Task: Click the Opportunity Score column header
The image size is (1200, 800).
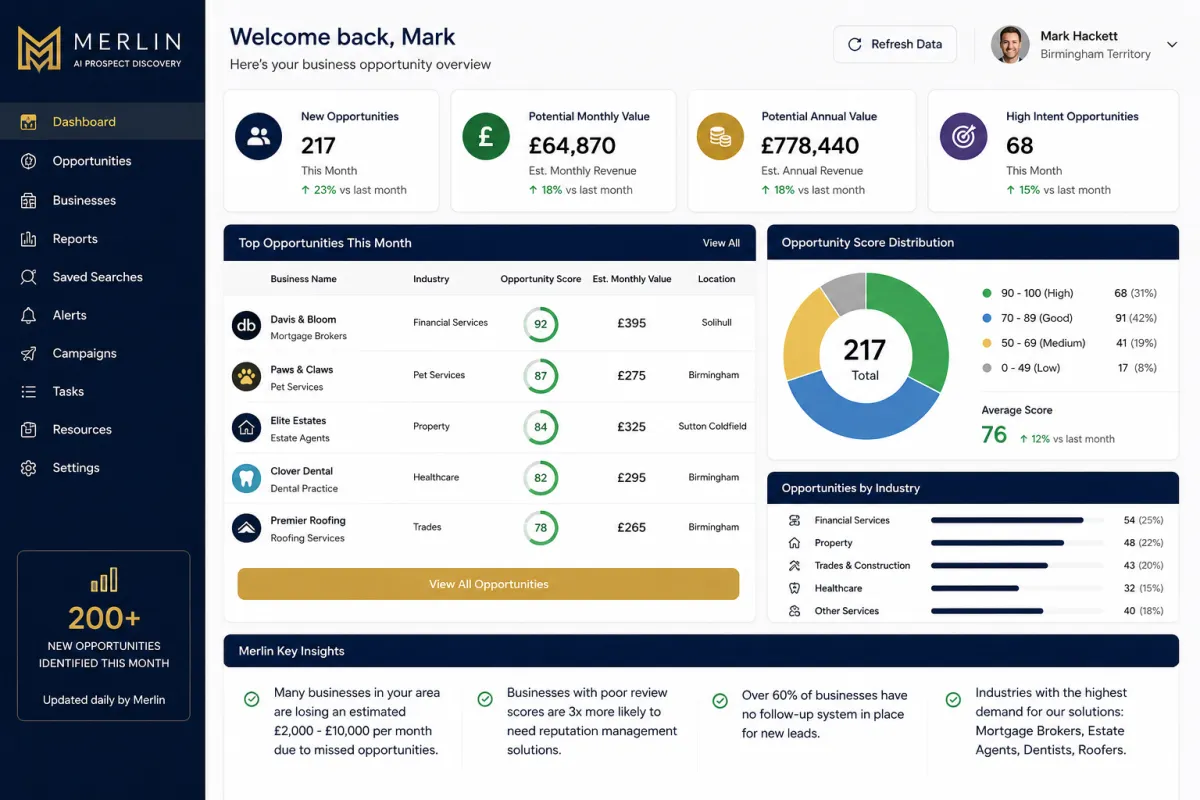Action: click(x=541, y=279)
